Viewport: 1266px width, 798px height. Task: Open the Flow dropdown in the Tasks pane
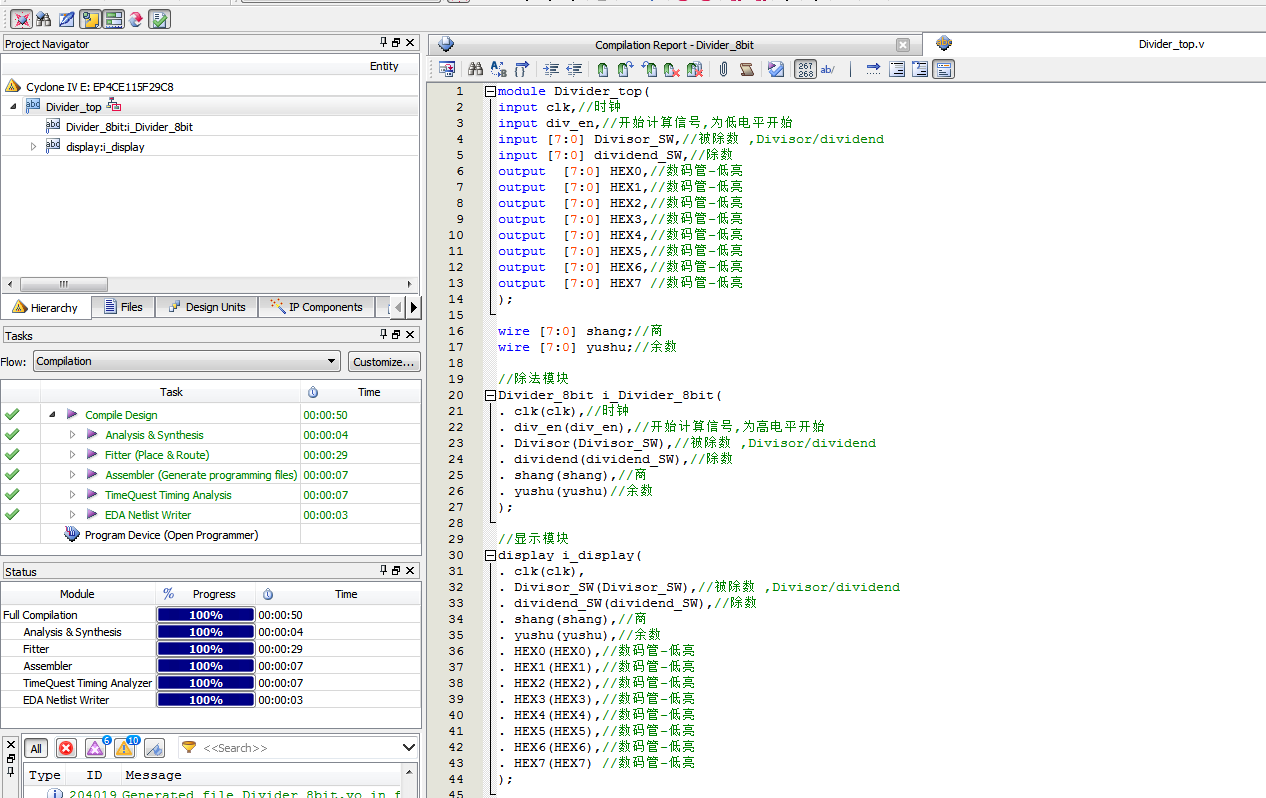330,361
